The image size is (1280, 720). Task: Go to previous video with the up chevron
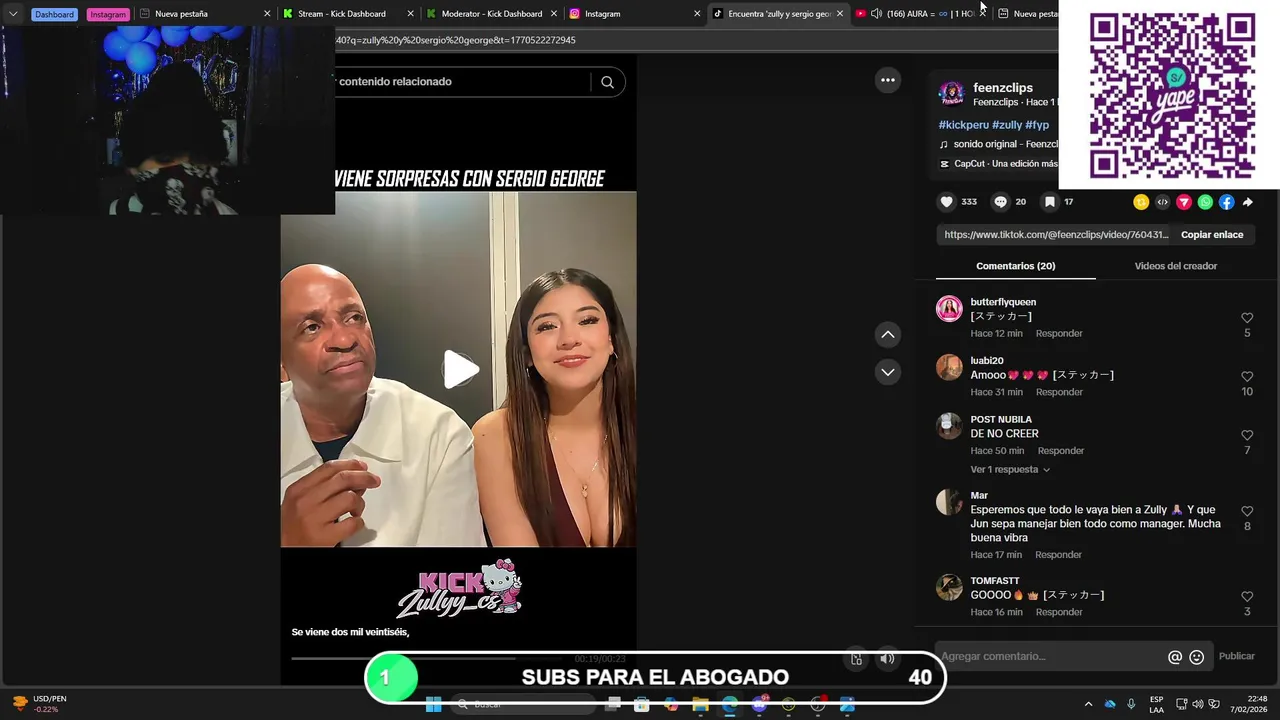pyautogui.click(x=887, y=334)
